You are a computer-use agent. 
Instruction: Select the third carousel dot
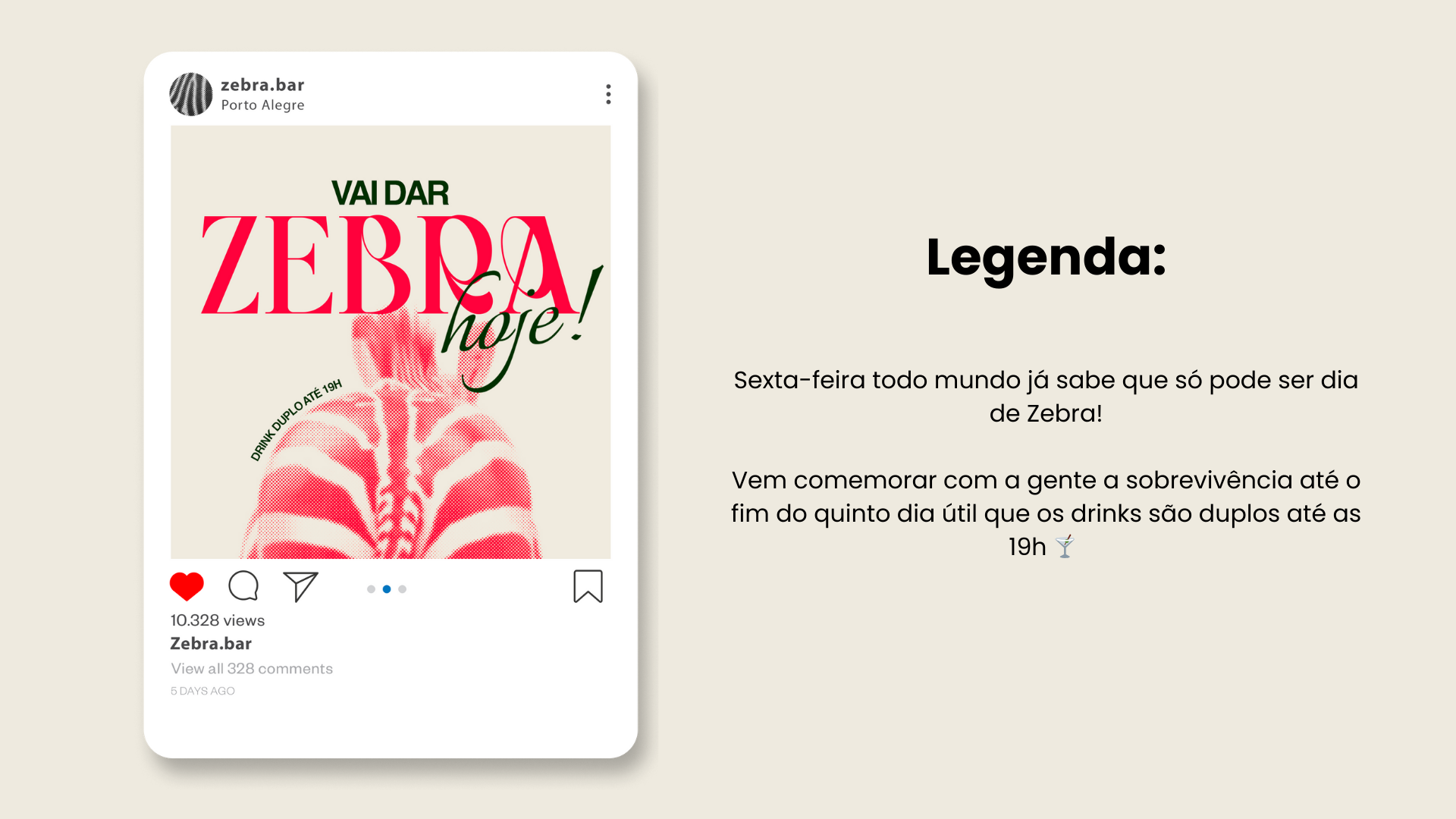(x=403, y=589)
